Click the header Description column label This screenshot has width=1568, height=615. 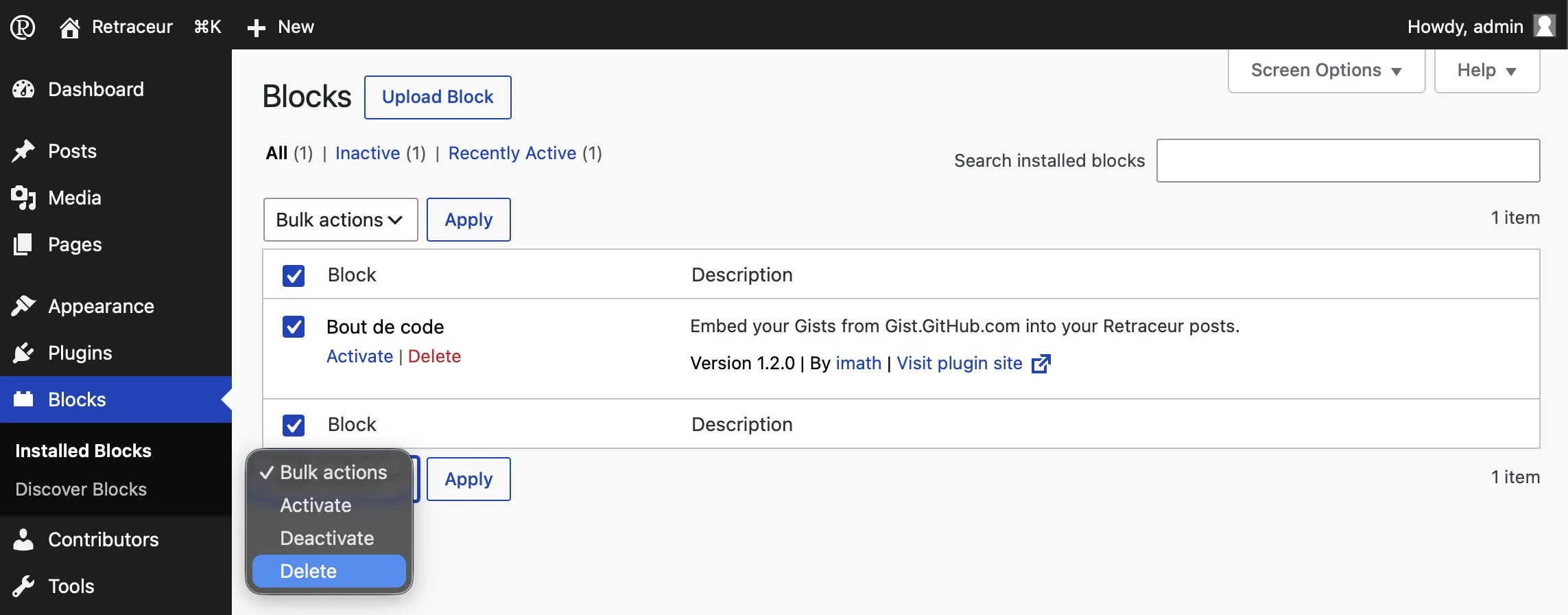click(741, 275)
